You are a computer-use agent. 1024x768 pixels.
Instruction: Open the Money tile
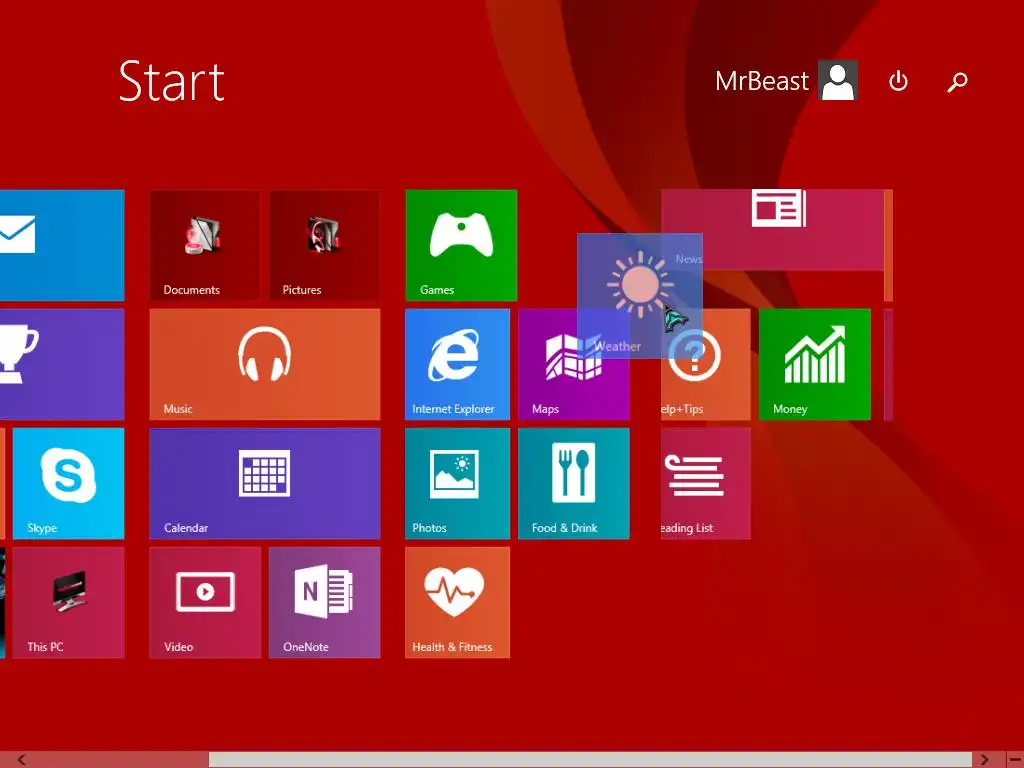pos(814,364)
